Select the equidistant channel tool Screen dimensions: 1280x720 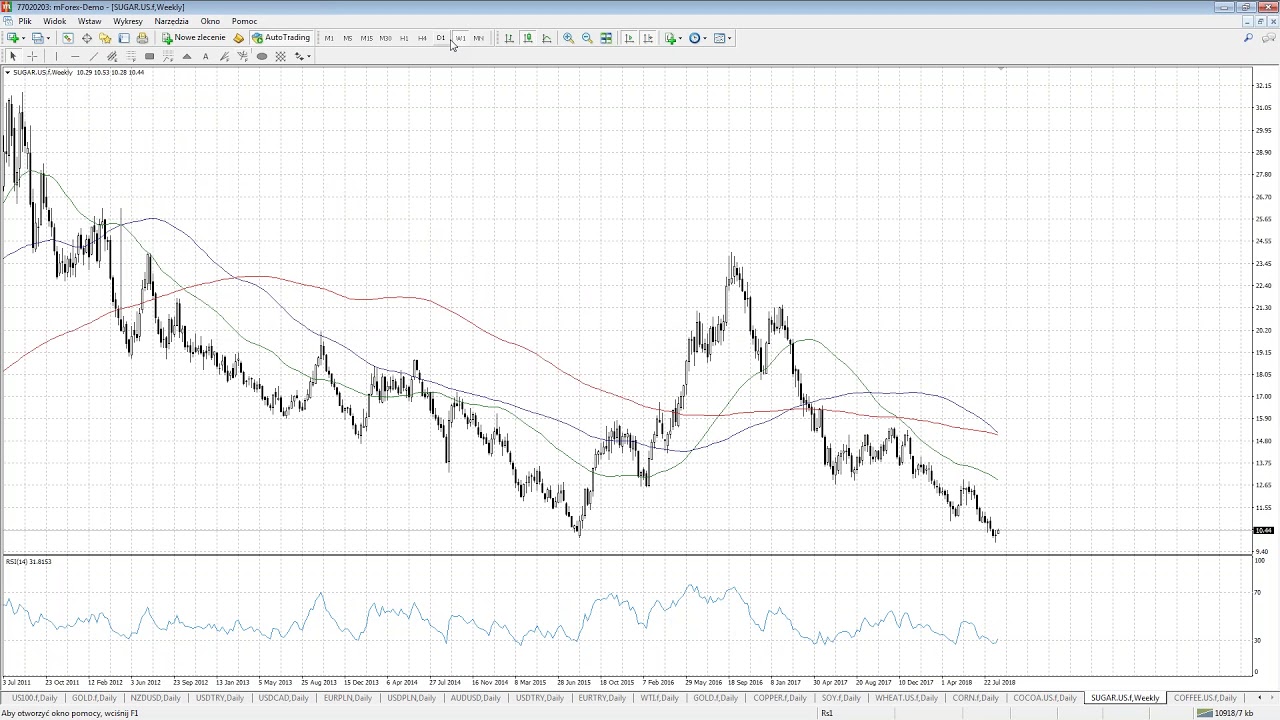[x=112, y=56]
